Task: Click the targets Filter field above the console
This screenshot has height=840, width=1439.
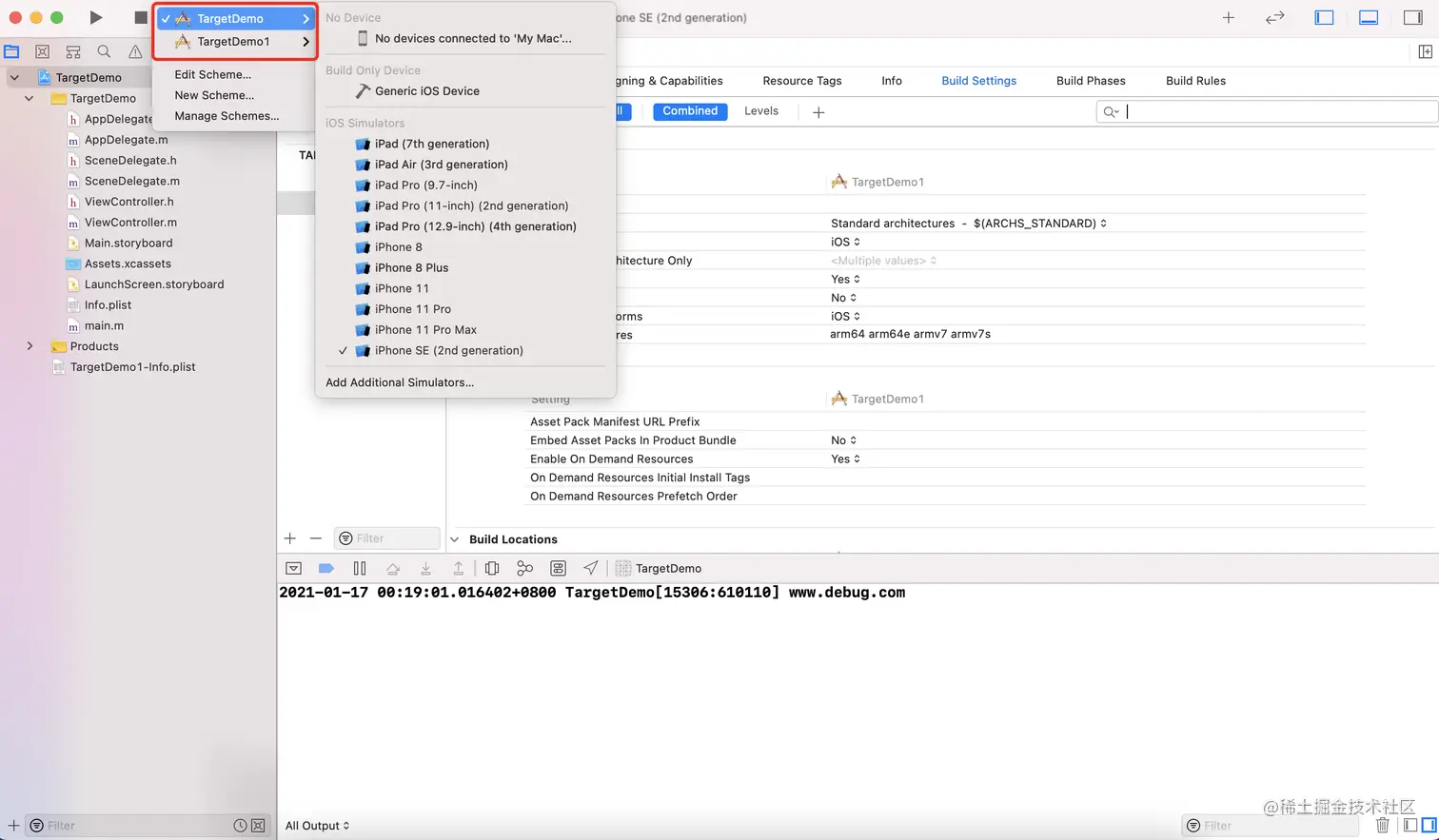Action: 386,538
